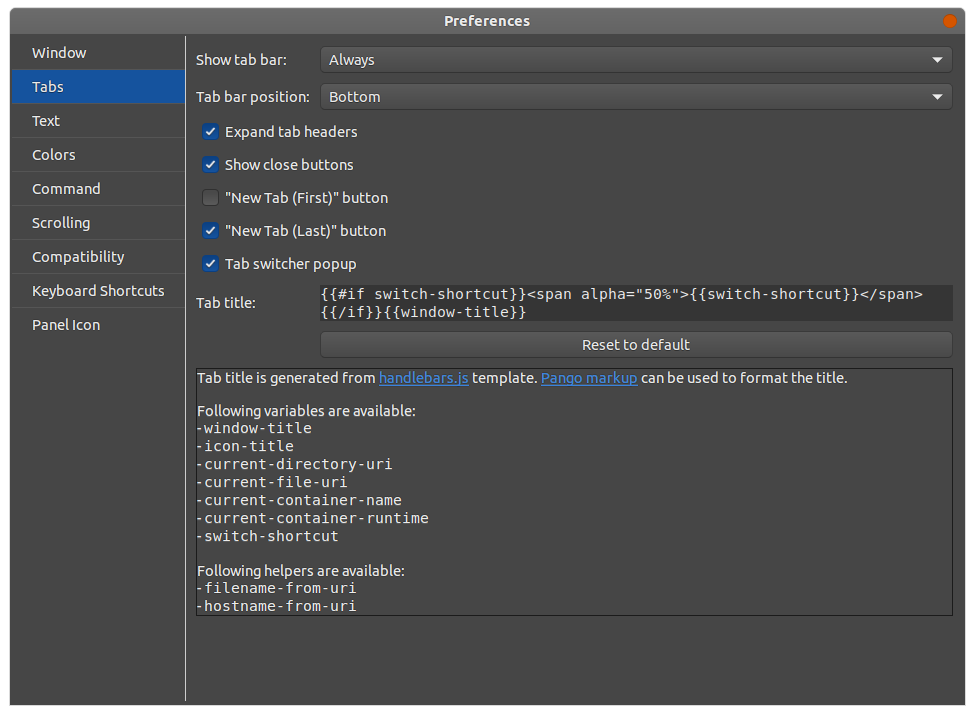
Task: Click the filename-from-uri helper line
Action: pos(277,588)
